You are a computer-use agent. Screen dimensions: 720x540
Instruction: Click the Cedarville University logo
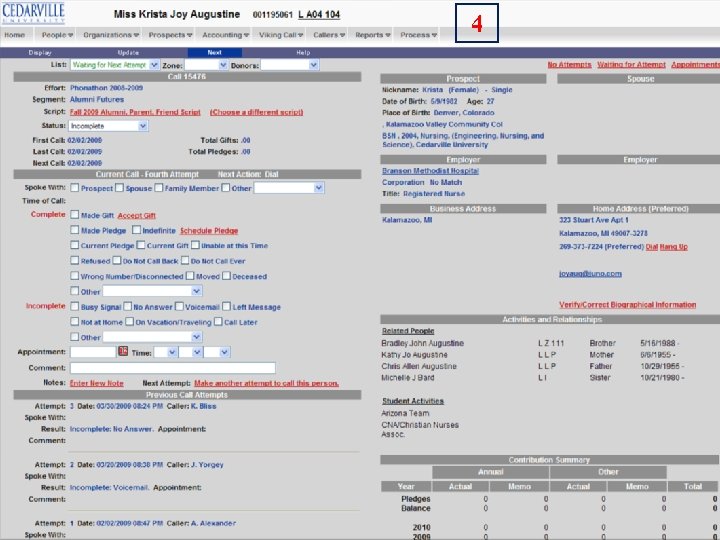[33, 13]
